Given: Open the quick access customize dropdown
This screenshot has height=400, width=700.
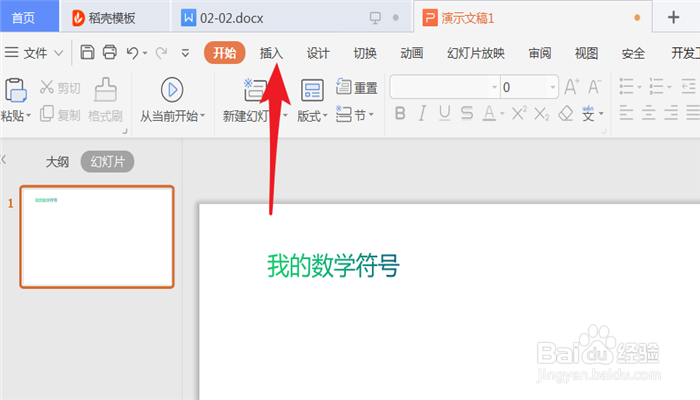Looking at the screenshot, I should pos(185,54).
